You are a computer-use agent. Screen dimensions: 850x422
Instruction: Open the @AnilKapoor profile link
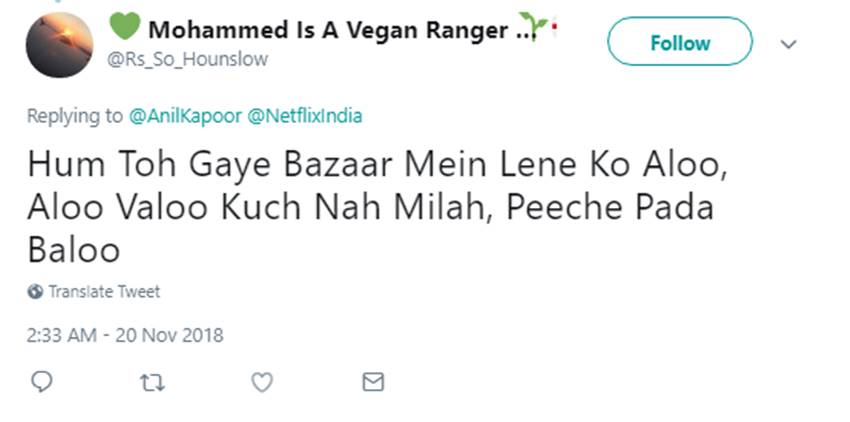tap(185, 116)
